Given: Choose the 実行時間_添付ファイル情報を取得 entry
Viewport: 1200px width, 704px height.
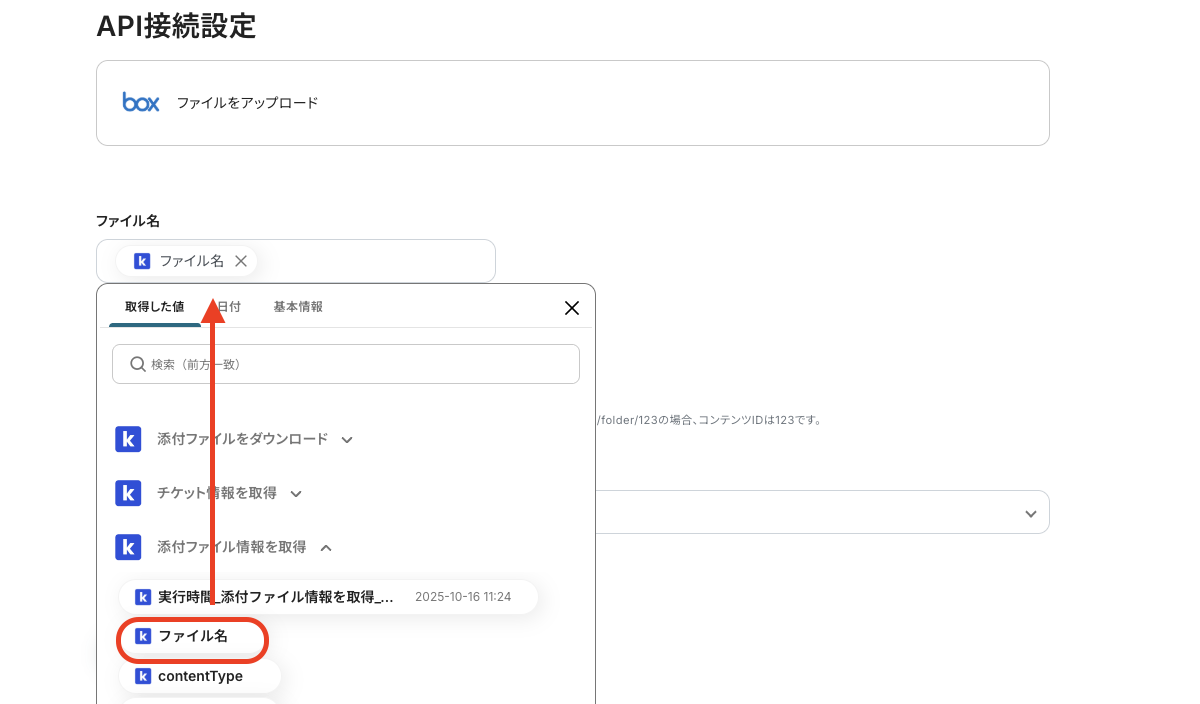Looking at the screenshot, I should pyautogui.click(x=275, y=596).
